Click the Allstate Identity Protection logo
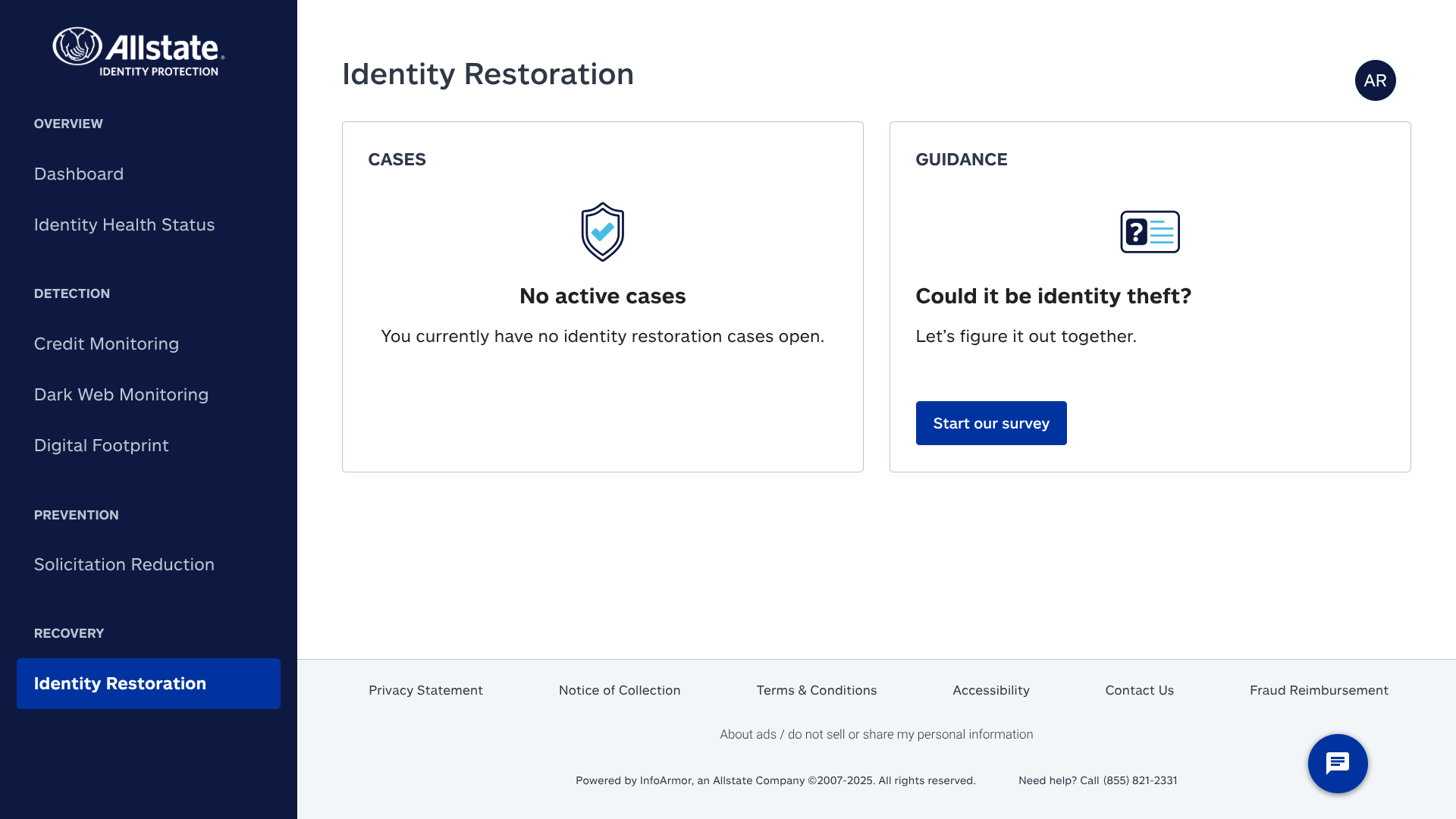 [139, 52]
